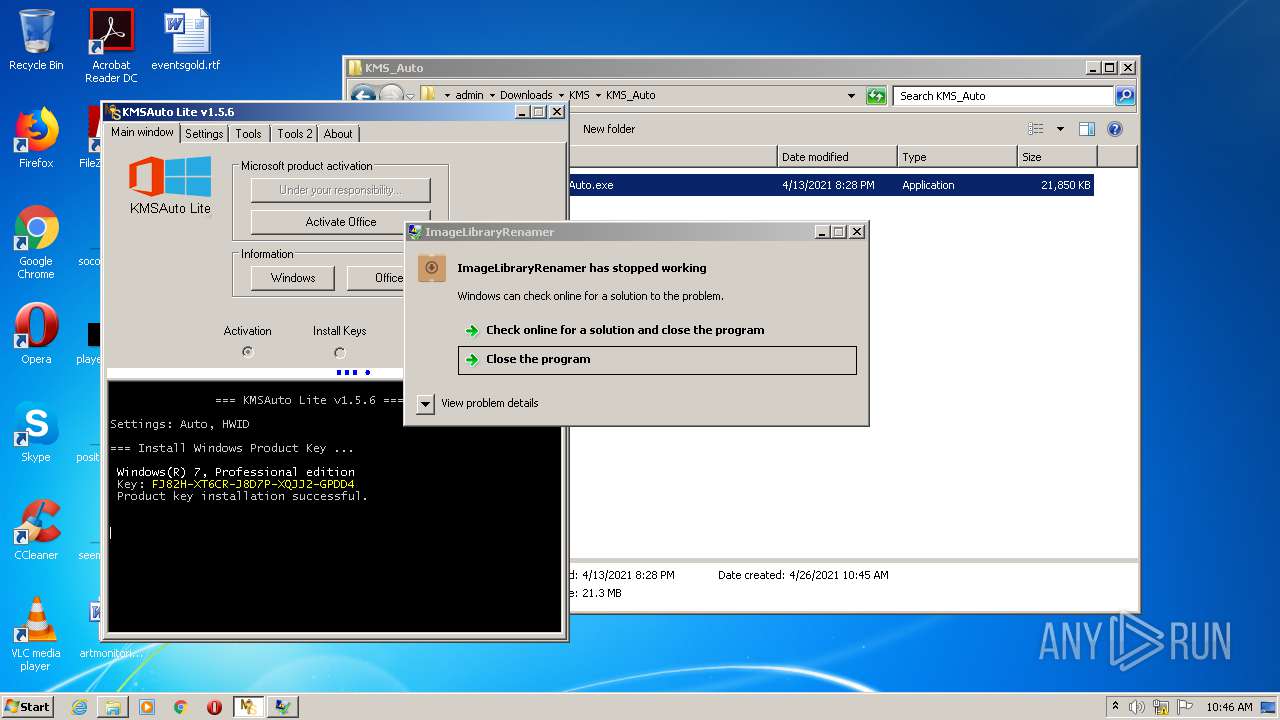Viewport: 1280px width, 720px height.
Task: Click the Explorer Back navigation arrow
Action: 362,95
